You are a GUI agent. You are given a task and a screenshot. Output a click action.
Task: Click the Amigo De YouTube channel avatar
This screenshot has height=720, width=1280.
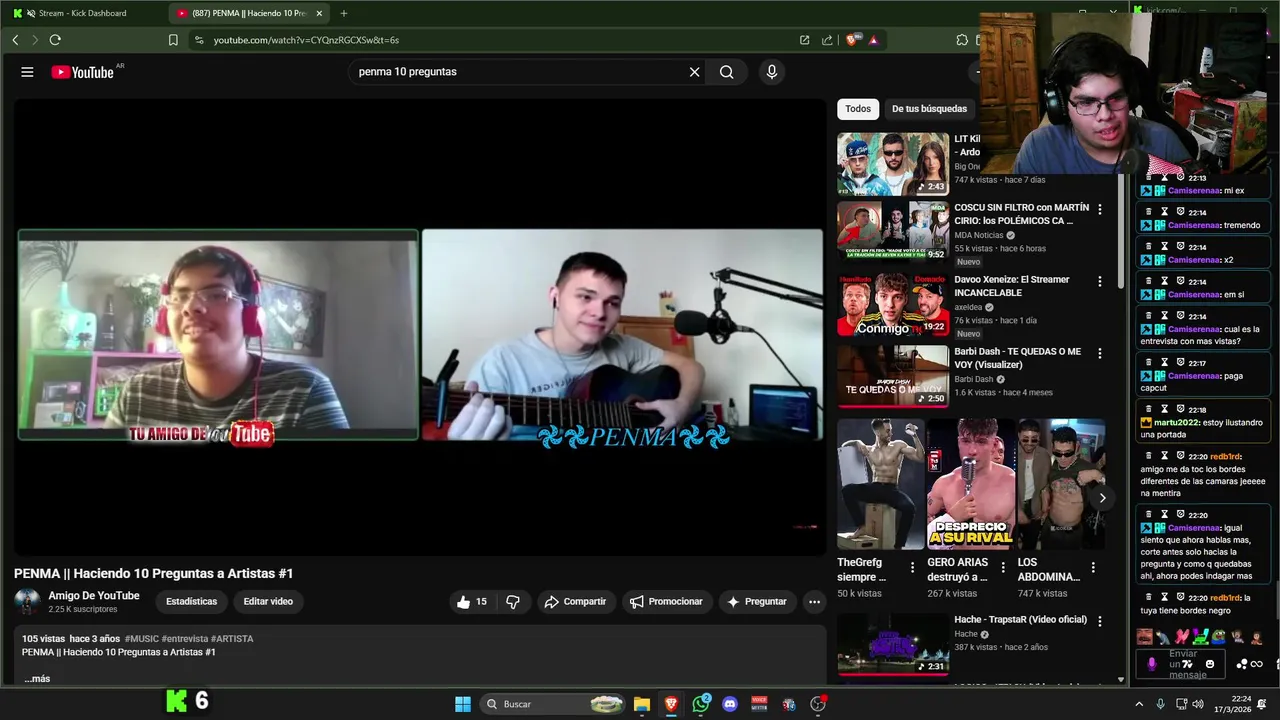click(28, 602)
